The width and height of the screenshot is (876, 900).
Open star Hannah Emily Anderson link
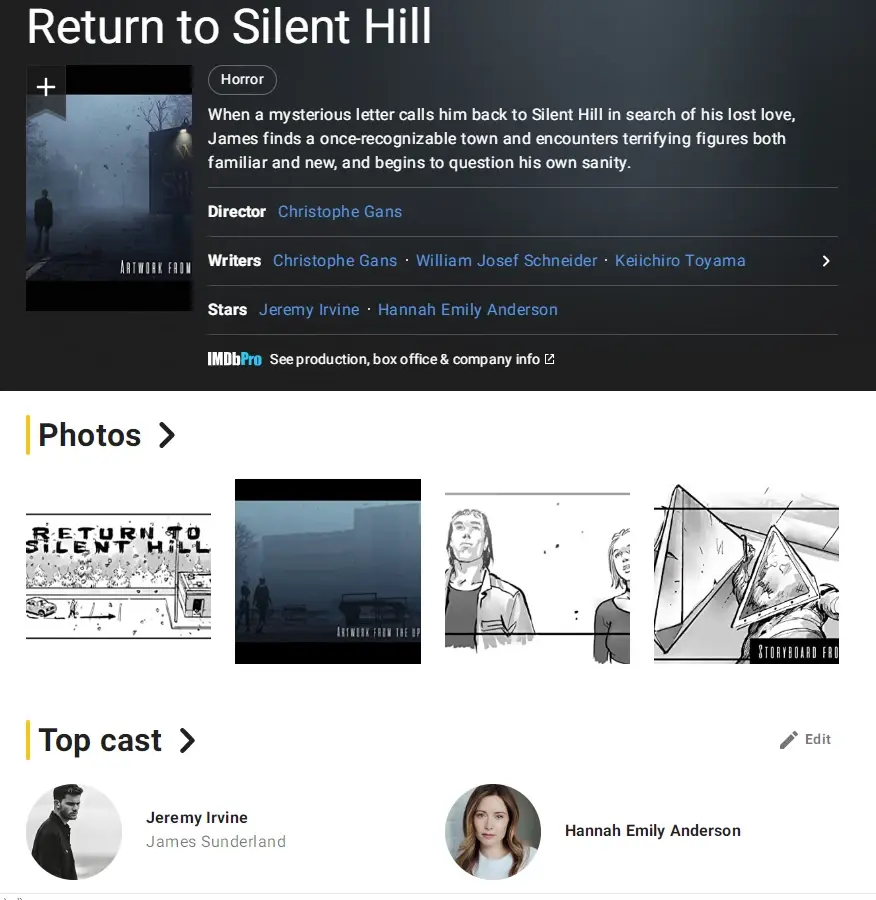(x=467, y=310)
